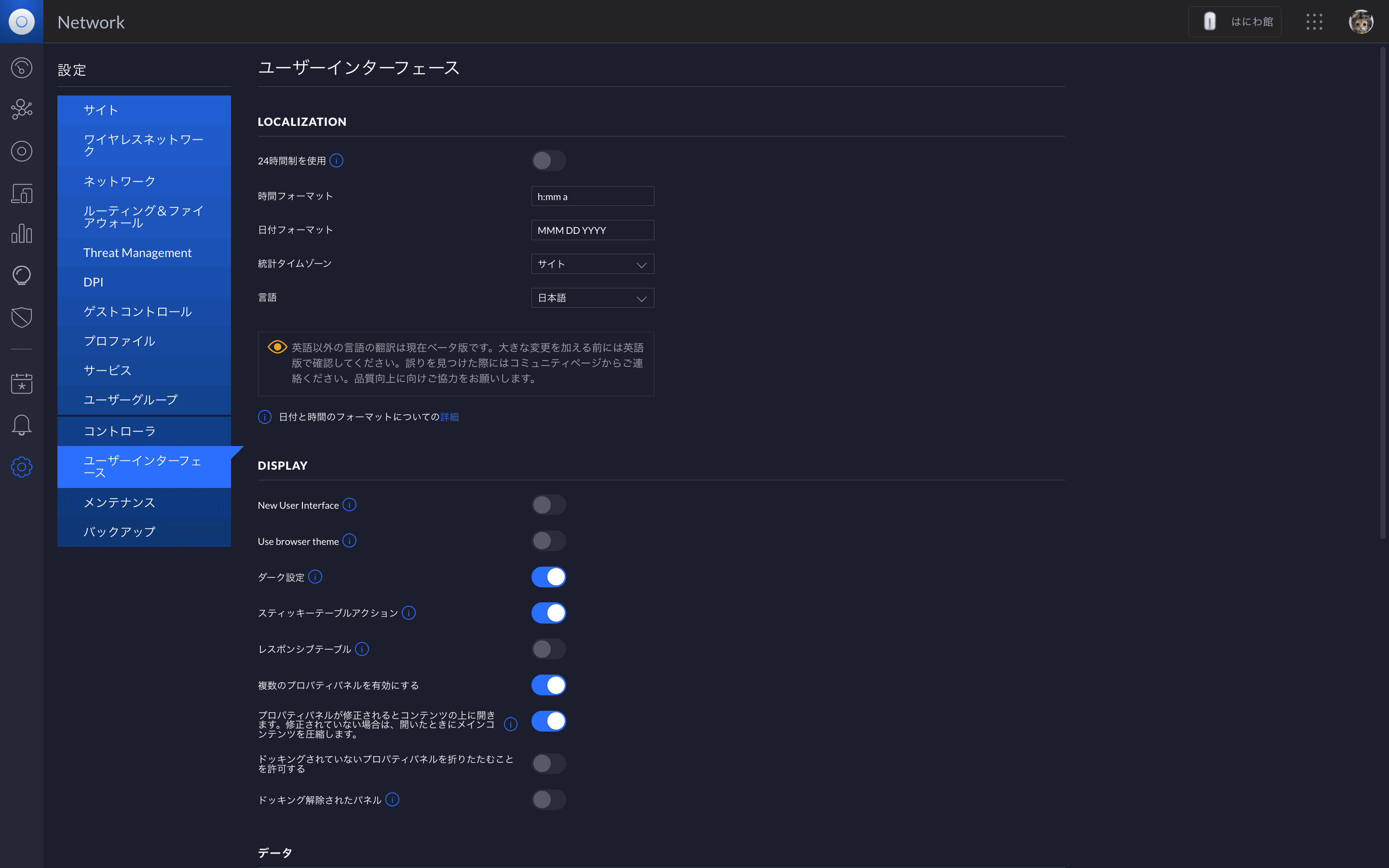Open サービス settings
This screenshot has height=868, width=1389.
(x=144, y=370)
